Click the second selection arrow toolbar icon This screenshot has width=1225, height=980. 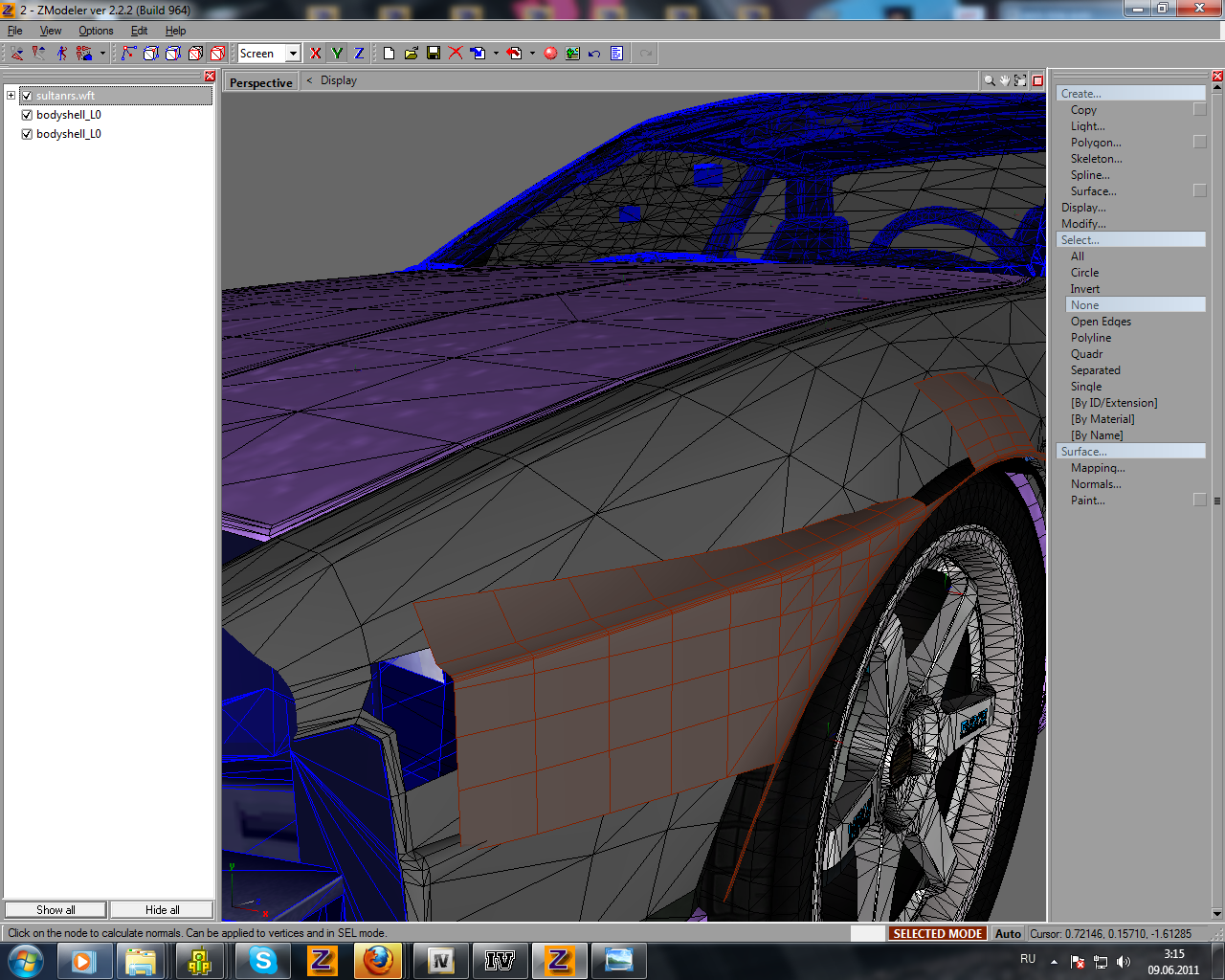39,54
